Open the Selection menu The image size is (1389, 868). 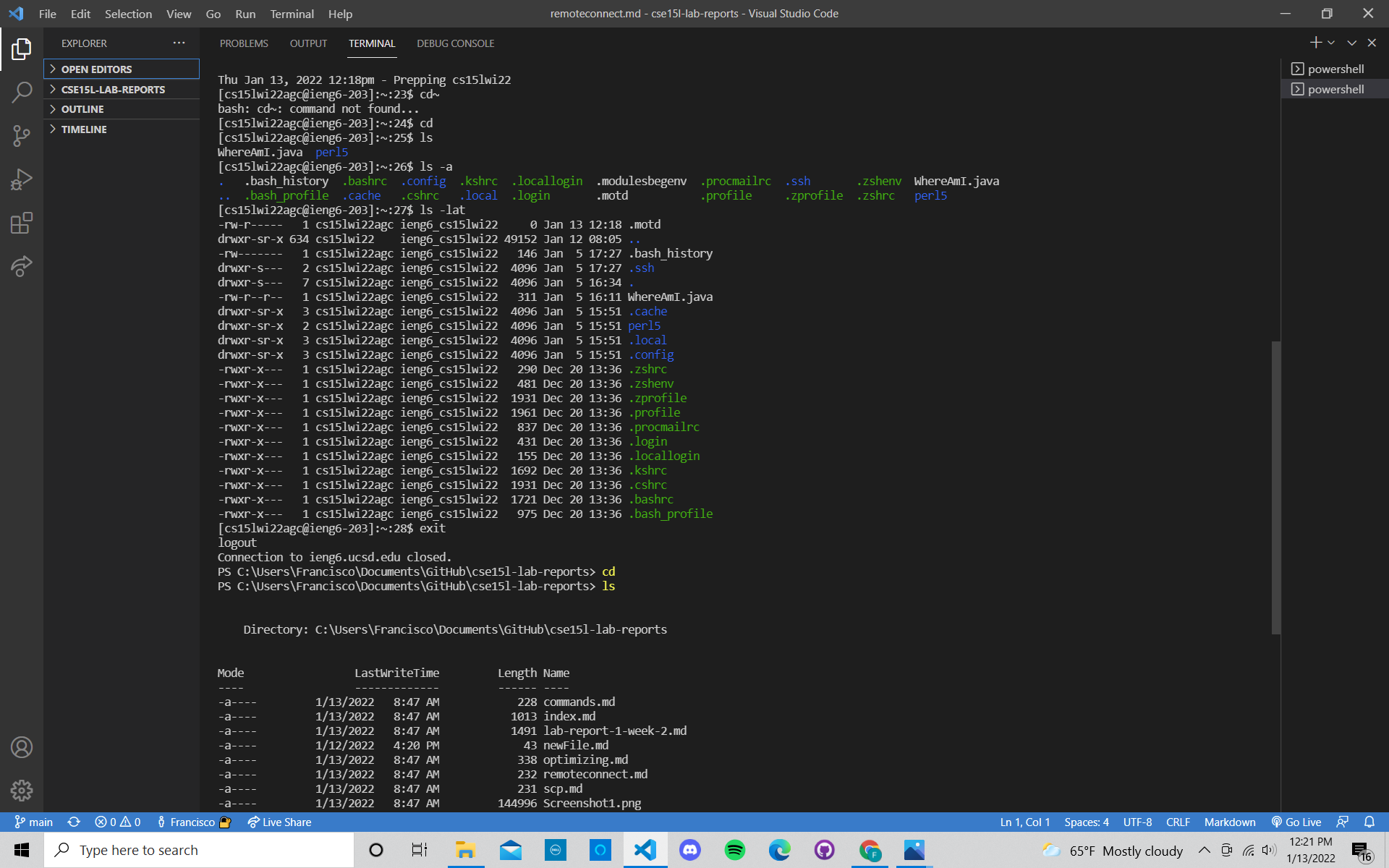click(128, 14)
